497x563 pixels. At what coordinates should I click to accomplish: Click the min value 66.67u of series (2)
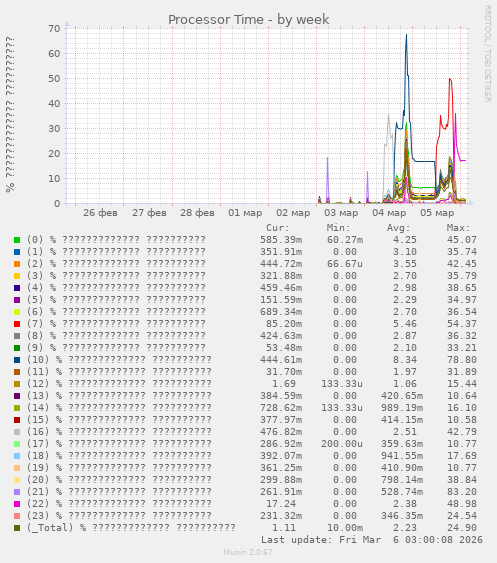[x=345, y=264]
